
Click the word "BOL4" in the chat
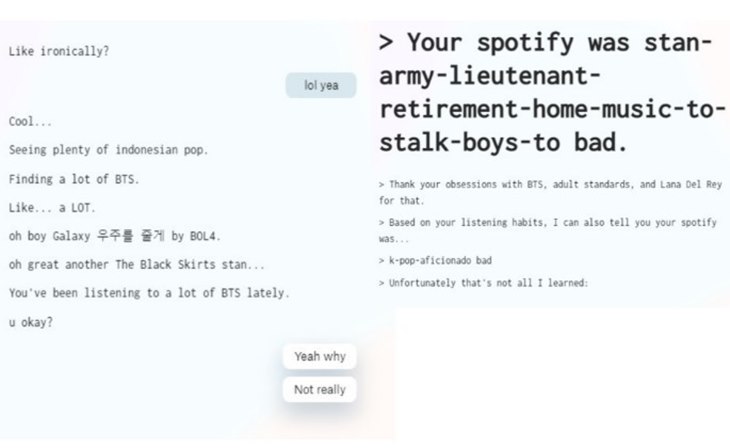pos(203,236)
